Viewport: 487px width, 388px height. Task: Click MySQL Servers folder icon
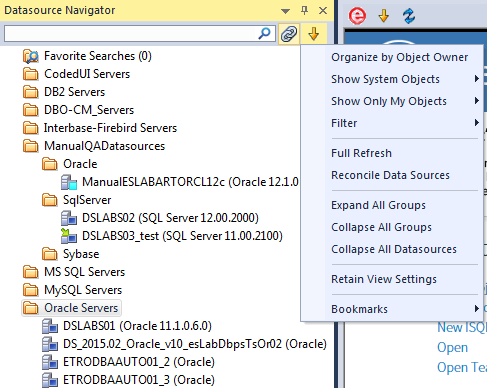coord(31,290)
